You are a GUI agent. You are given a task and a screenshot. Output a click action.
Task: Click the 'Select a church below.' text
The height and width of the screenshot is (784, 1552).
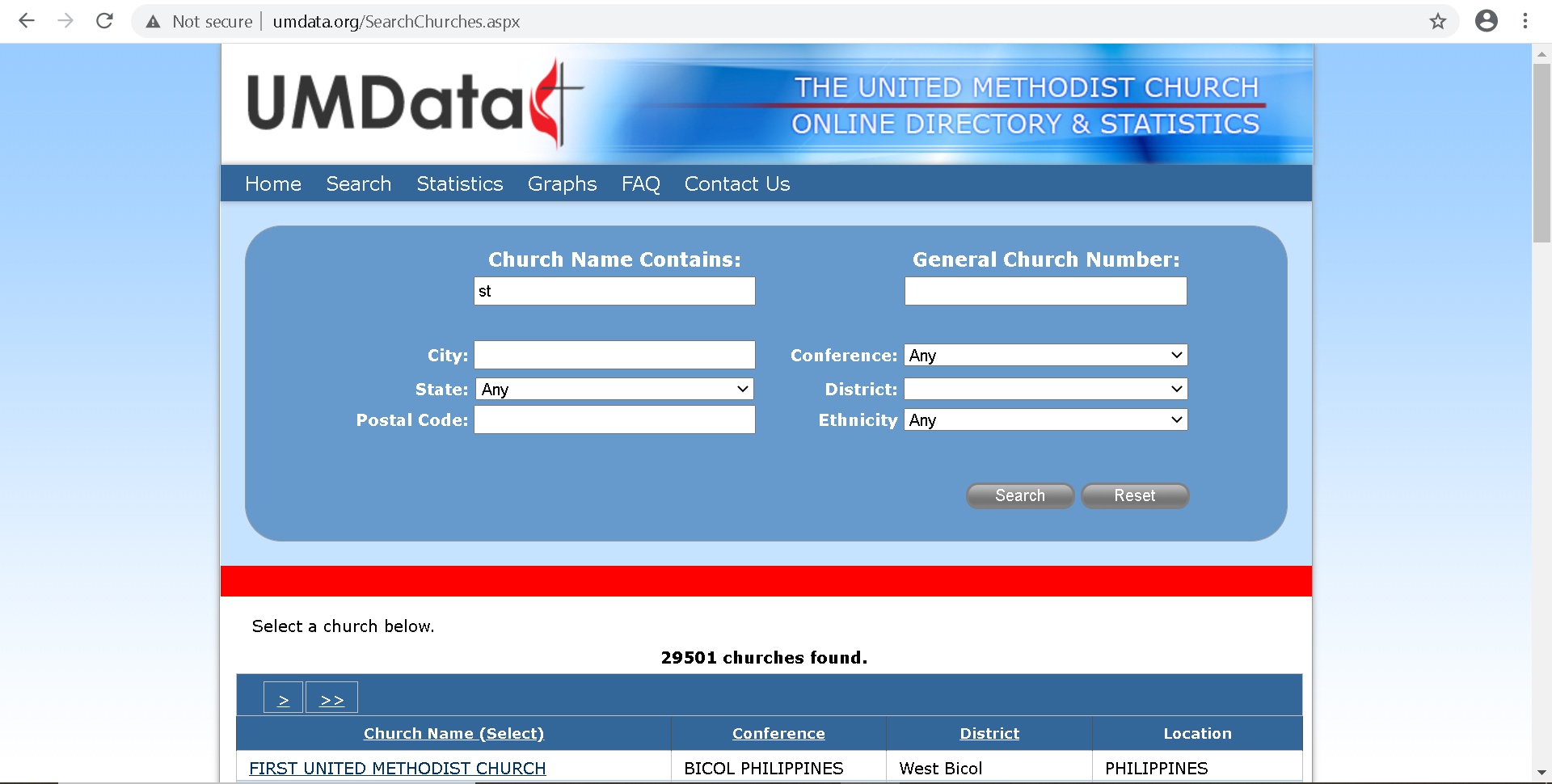click(x=343, y=626)
